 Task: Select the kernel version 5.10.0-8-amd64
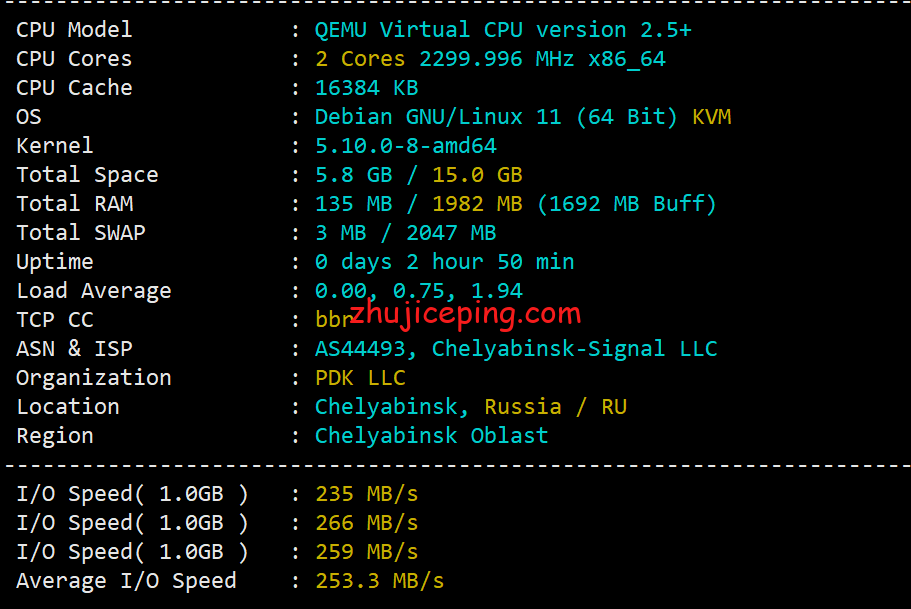click(406, 146)
